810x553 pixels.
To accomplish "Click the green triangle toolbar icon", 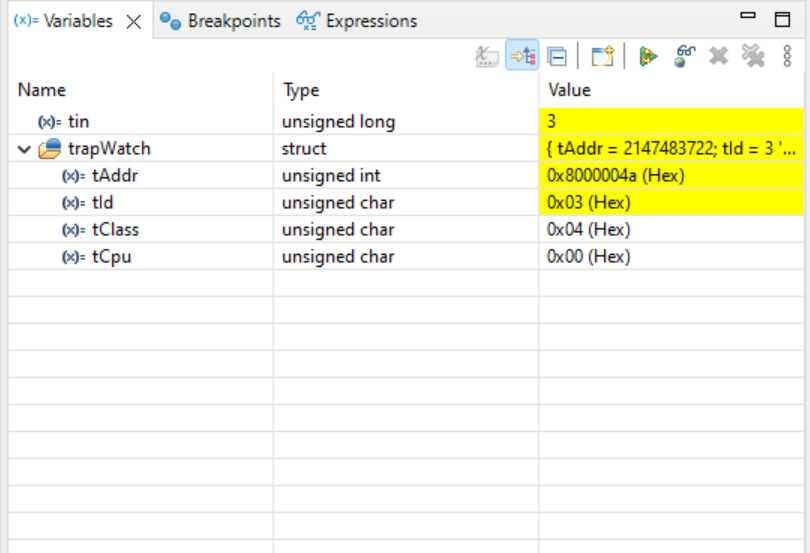I will pos(648,56).
